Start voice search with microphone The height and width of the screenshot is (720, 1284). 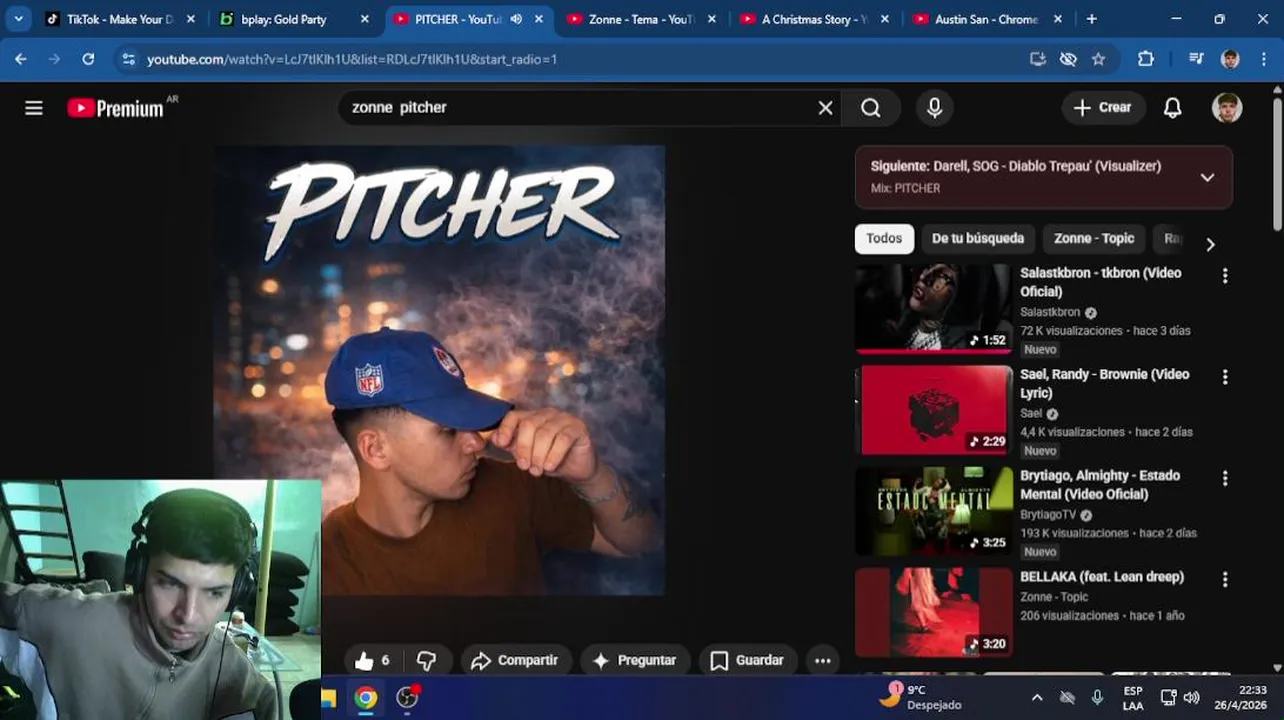[934, 108]
